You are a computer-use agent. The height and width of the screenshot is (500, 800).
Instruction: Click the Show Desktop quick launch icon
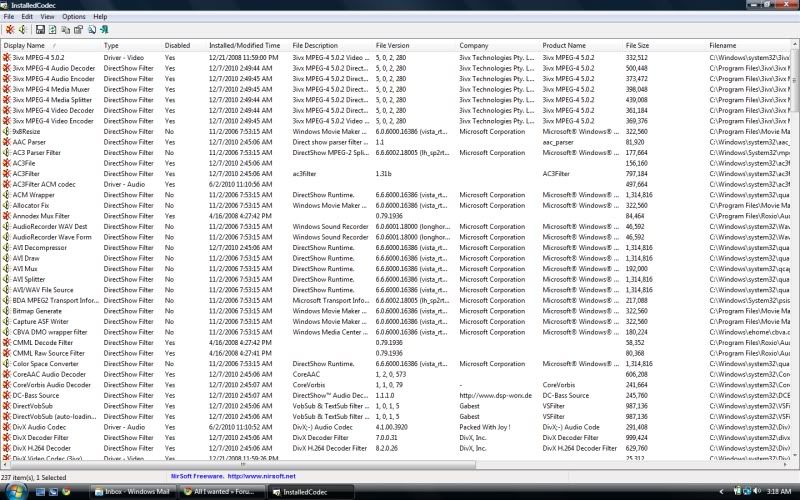40,492
